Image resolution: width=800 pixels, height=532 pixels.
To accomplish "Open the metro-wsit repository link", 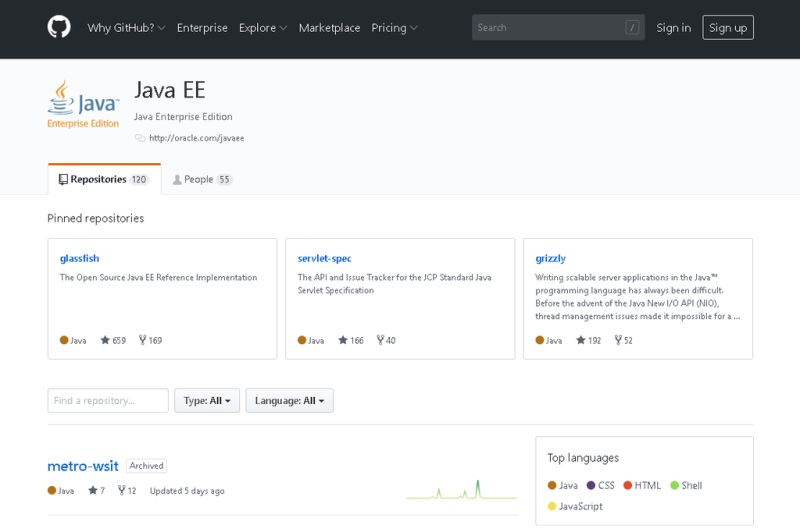I will click(83, 466).
